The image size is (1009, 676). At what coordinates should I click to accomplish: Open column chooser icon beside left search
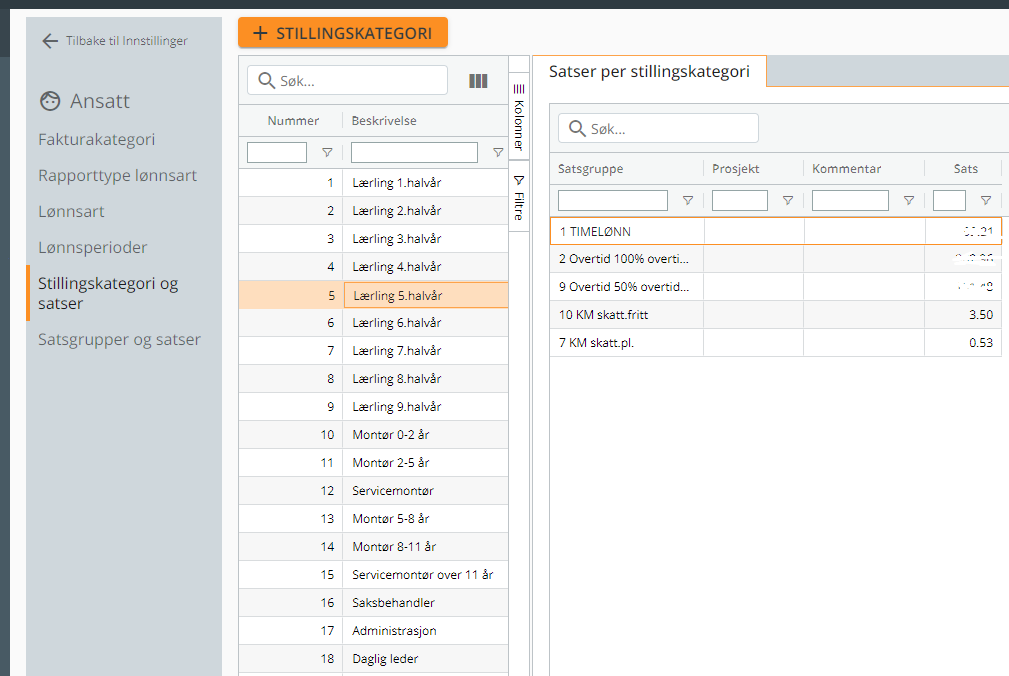point(478,81)
